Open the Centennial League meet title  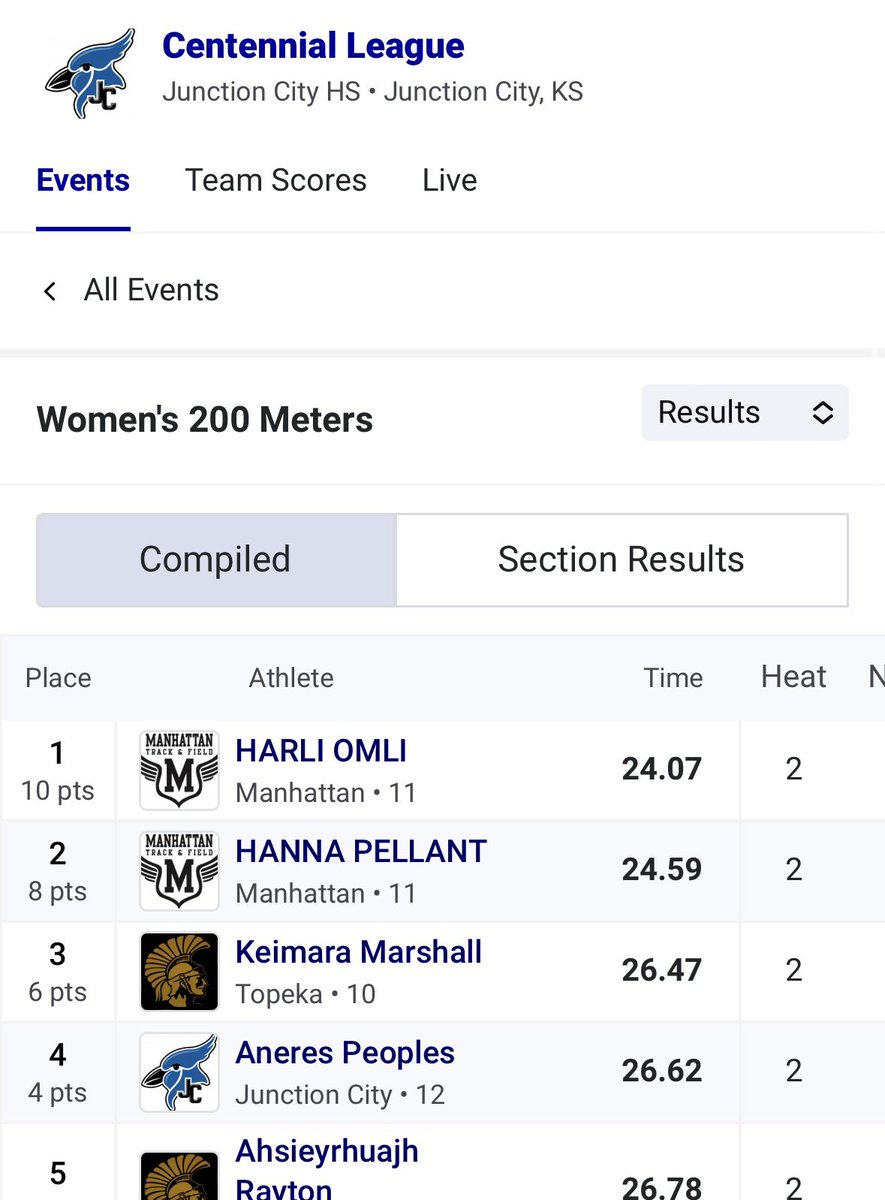coord(313,46)
